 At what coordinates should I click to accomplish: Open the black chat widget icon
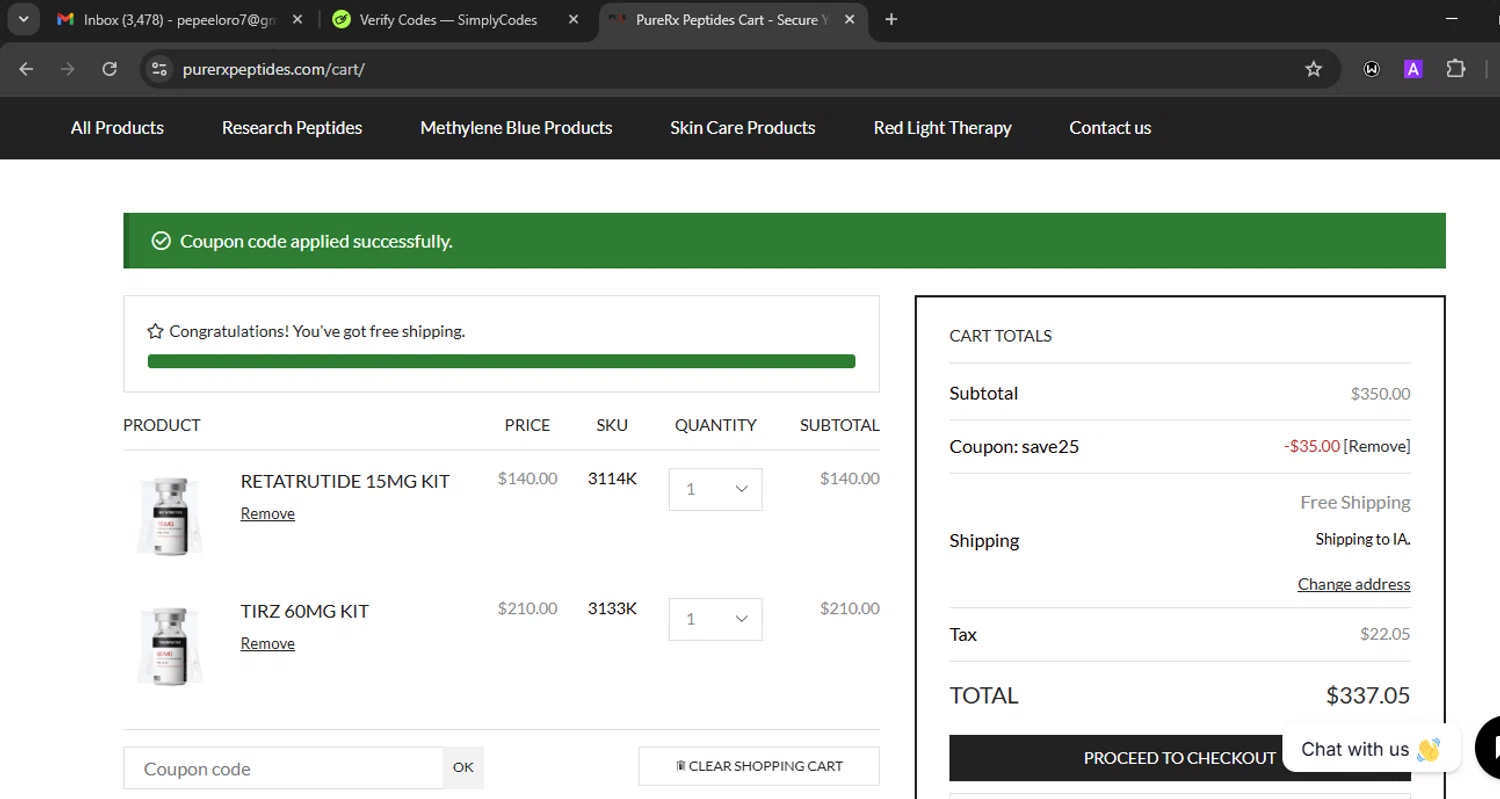[x=1490, y=748]
